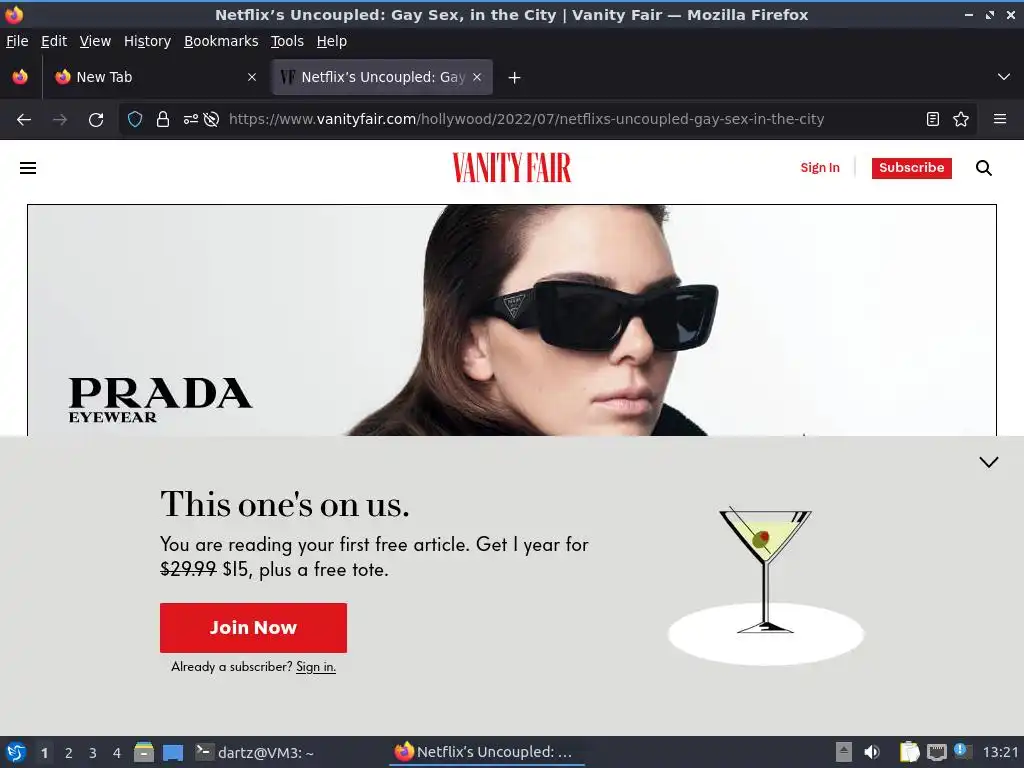Click the red Subscribe button
1024x768 pixels.
912,168
